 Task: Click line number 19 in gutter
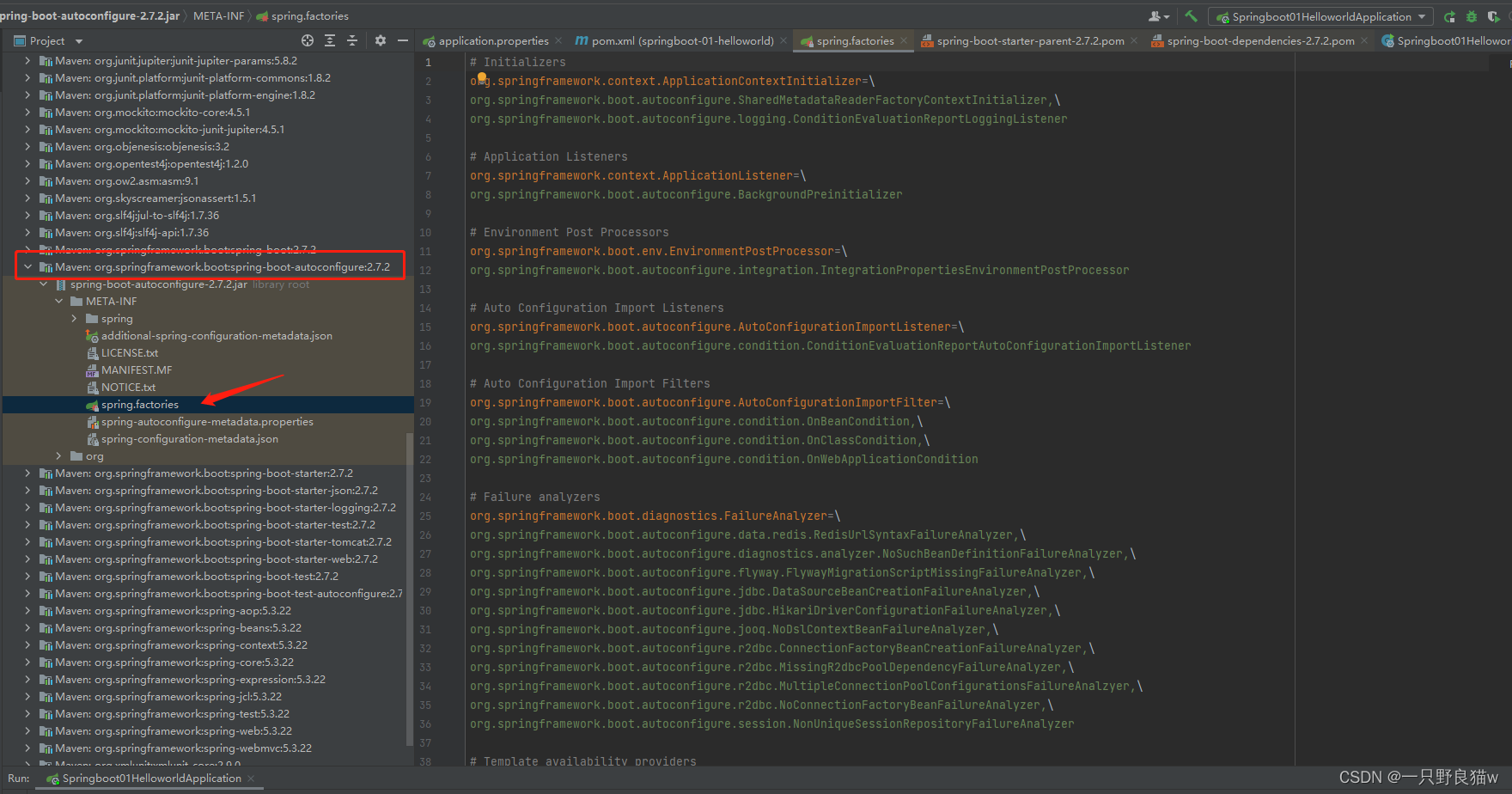pyautogui.click(x=425, y=403)
